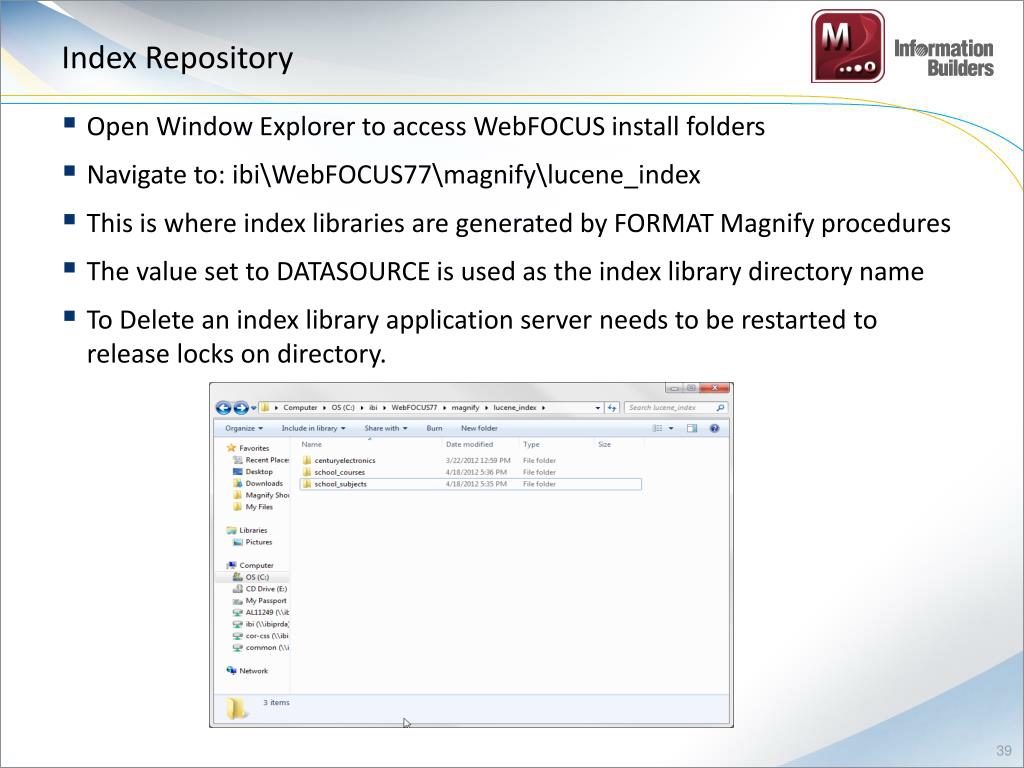The width and height of the screenshot is (1024, 768).
Task: Select common network drive in the navigation pane
Action: pyautogui.click(x=267, y=648)
